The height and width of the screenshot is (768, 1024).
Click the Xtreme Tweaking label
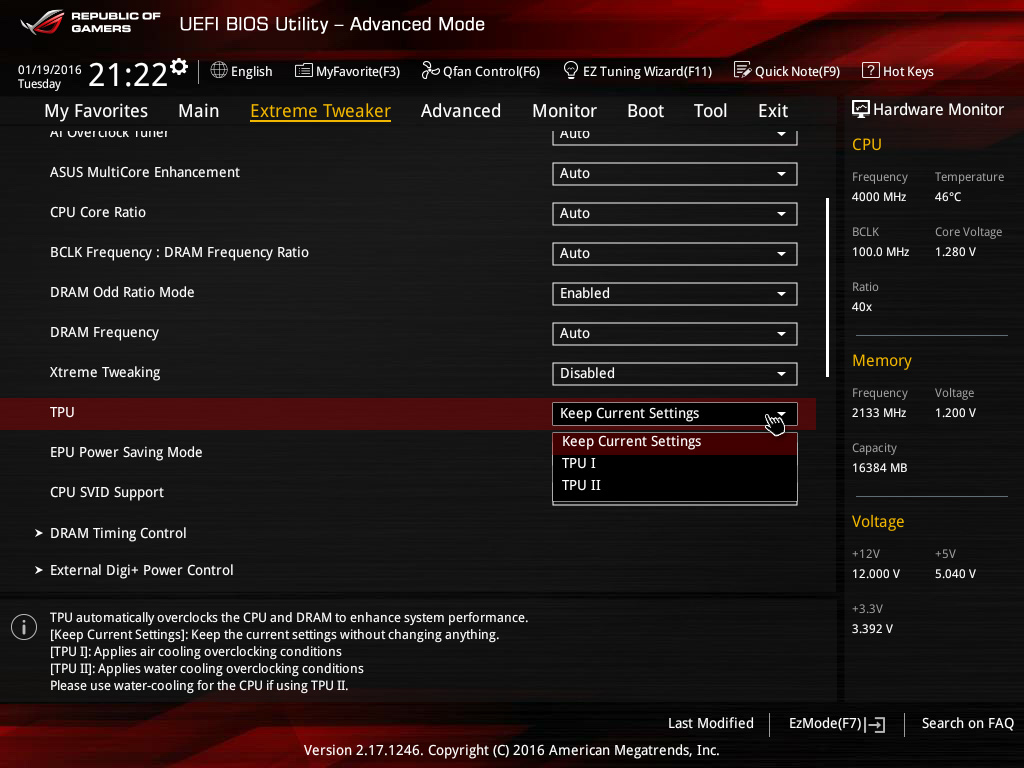click(x=105, y=372)
